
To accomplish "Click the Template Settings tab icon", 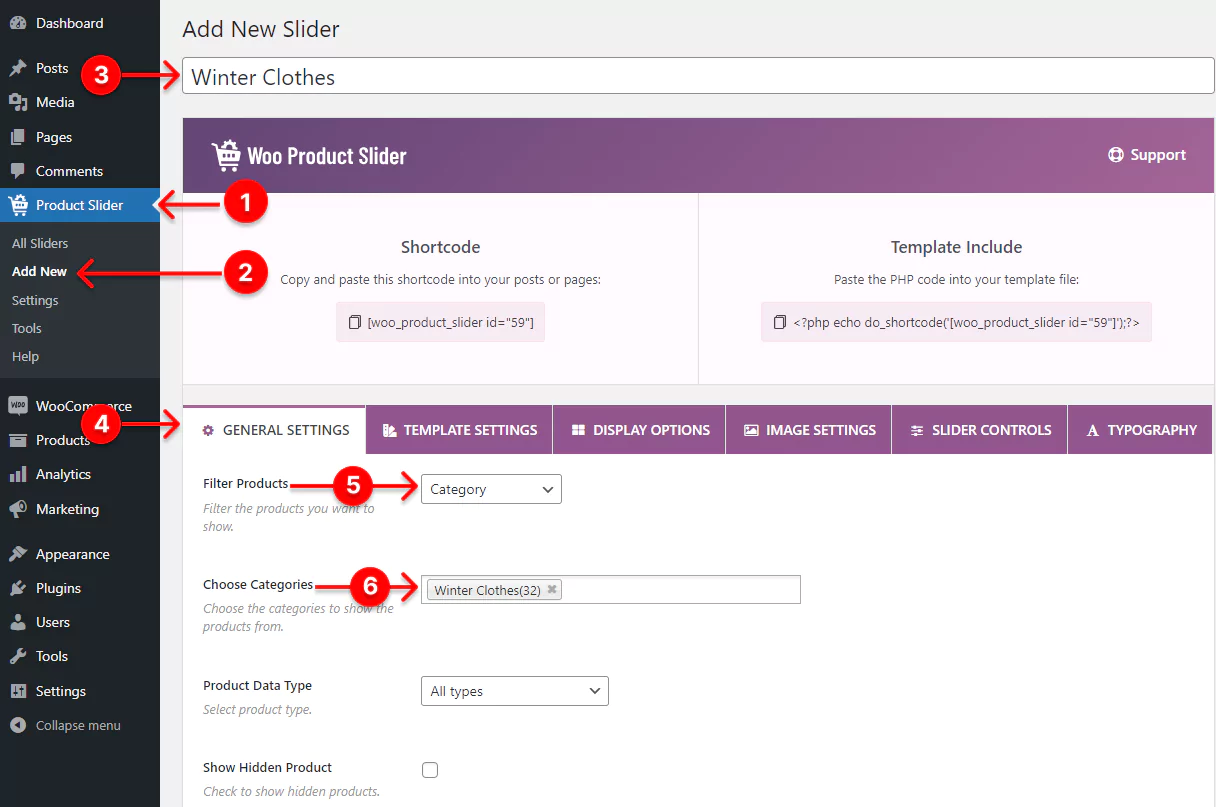I will [390, 430].
